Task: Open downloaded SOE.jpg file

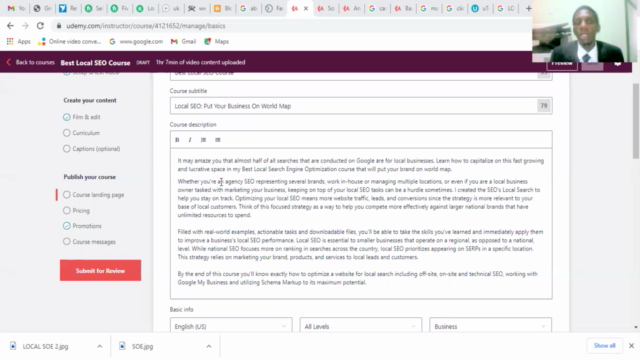Action: (142, 346)
